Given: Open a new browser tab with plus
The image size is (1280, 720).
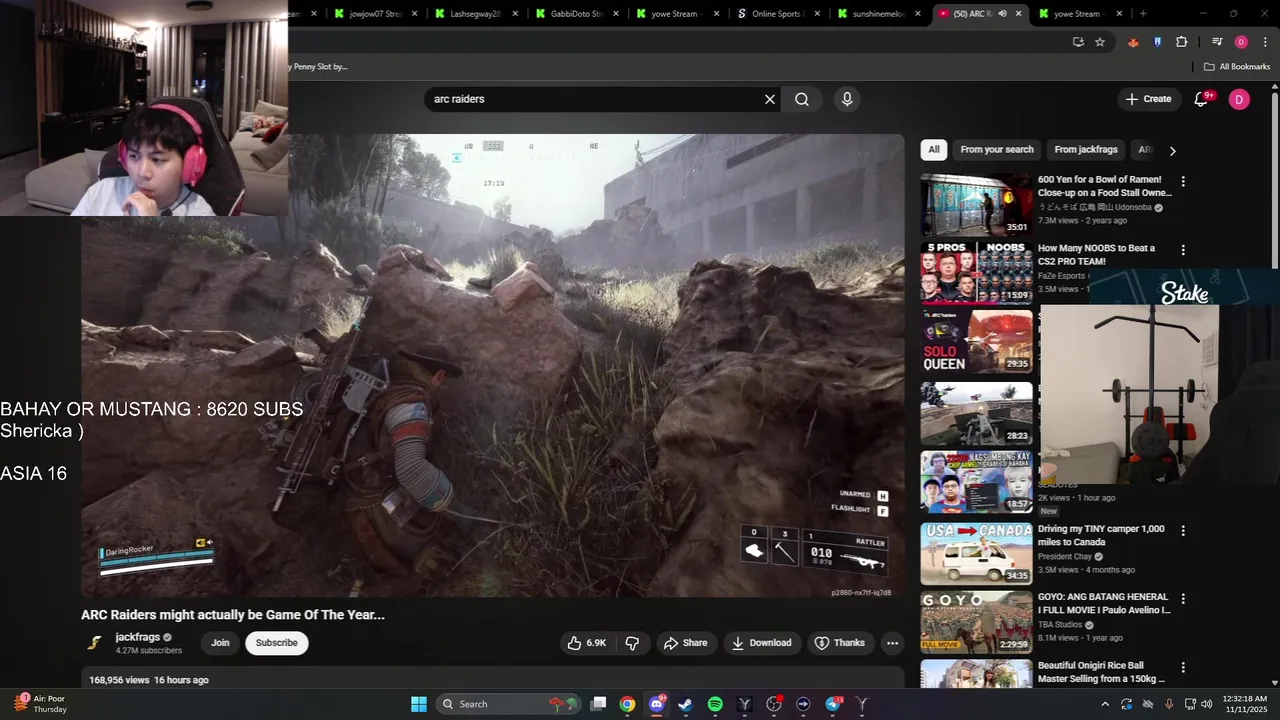Looking at the screenshot, I should [x=1143, y=14].
